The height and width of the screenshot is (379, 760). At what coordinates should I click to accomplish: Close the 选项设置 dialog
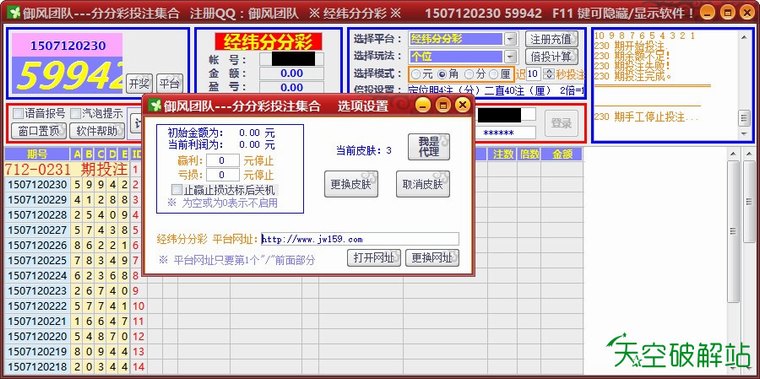[462, 105]
